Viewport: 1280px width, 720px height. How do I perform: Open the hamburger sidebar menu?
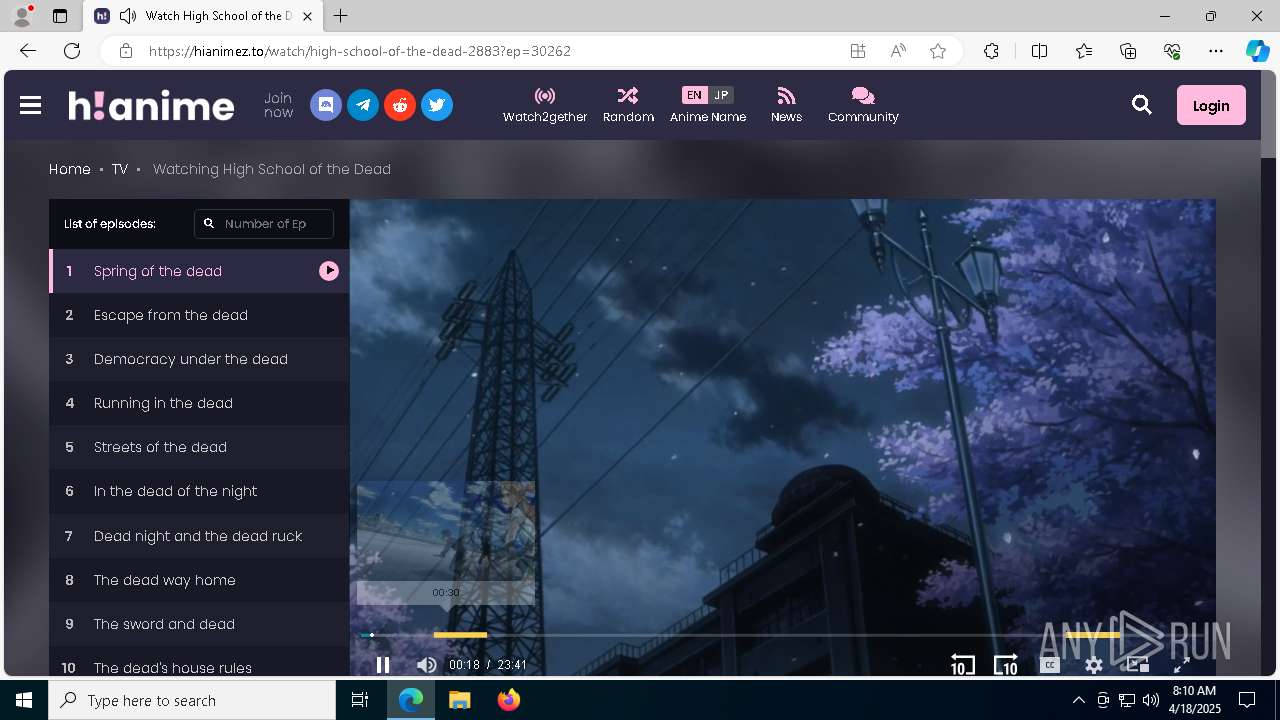pyautogui.click(x=30, y=105)
